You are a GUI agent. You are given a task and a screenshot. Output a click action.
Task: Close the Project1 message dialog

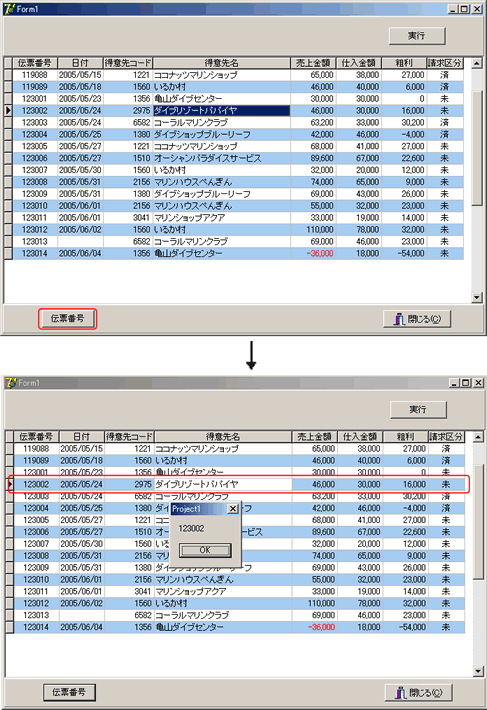point(233,509)
